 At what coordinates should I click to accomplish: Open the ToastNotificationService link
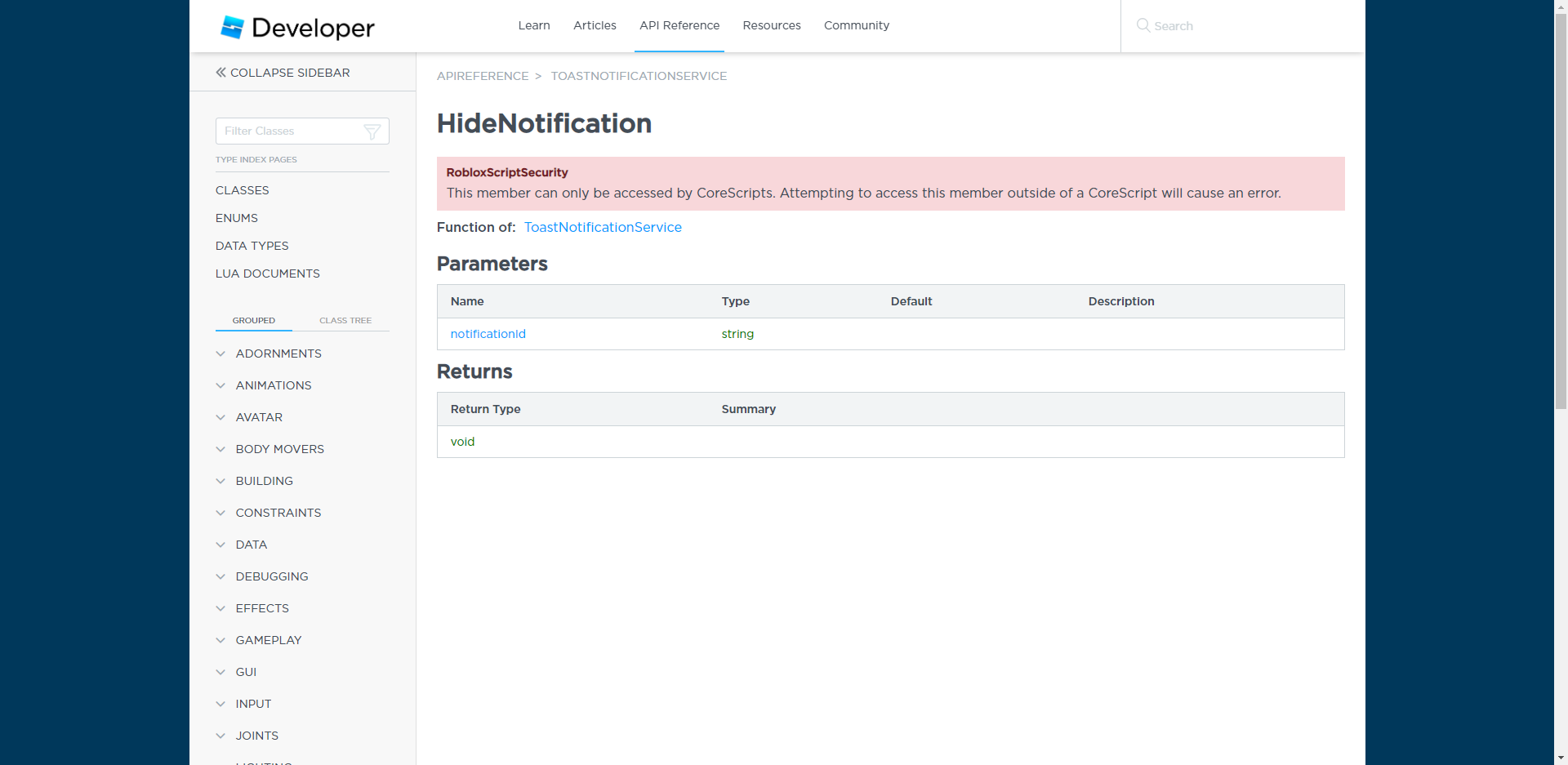point(603,227)
